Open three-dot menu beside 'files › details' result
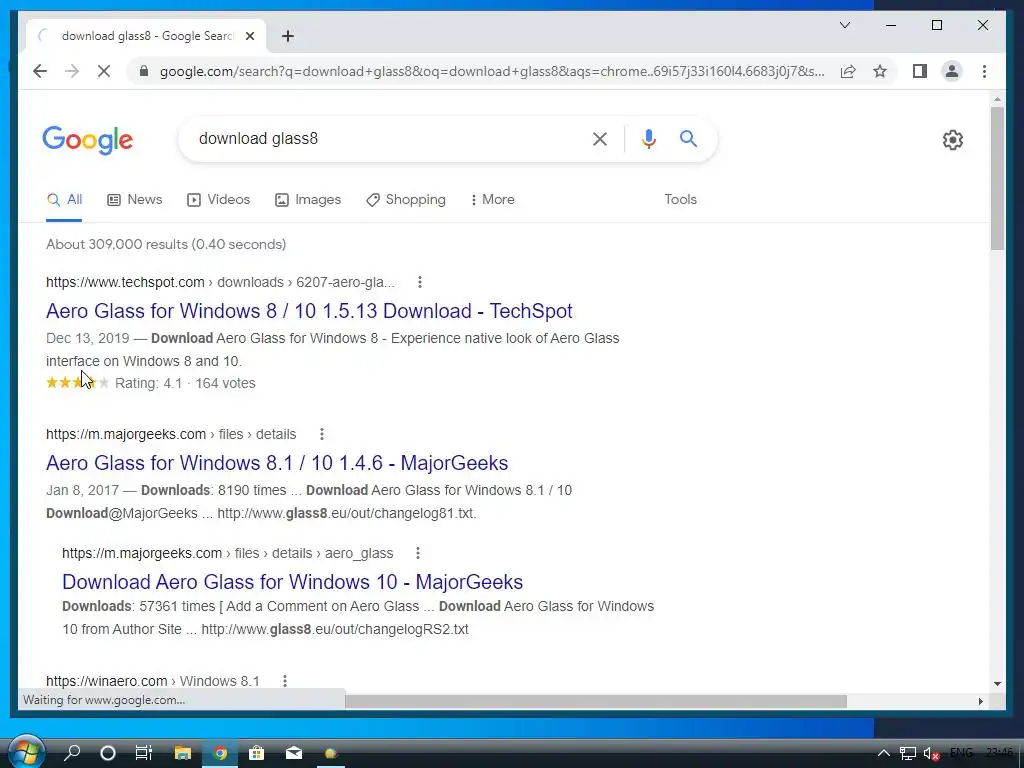1024x768 pixels. (321, 434)
